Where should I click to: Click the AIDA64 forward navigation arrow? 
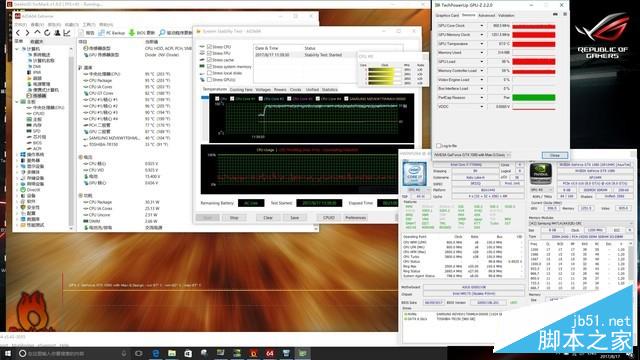click(x=27, y=33)
